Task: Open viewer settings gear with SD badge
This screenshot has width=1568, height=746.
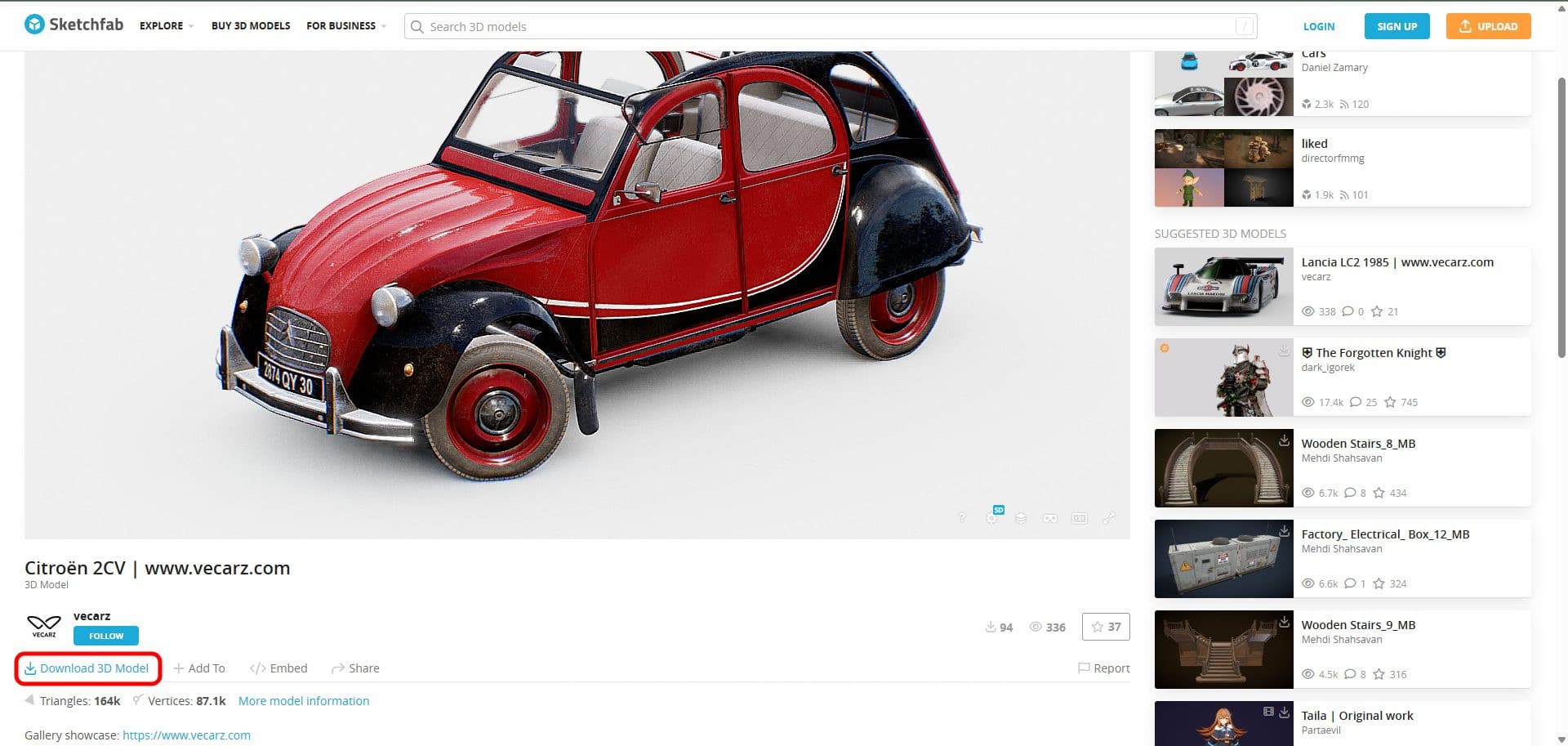Action: point(992,516)
